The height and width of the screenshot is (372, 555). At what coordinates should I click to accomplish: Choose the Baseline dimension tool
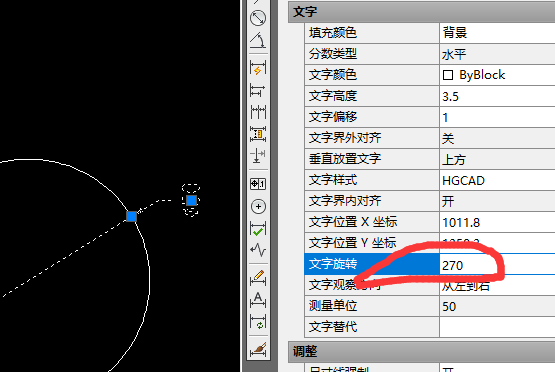258,90
